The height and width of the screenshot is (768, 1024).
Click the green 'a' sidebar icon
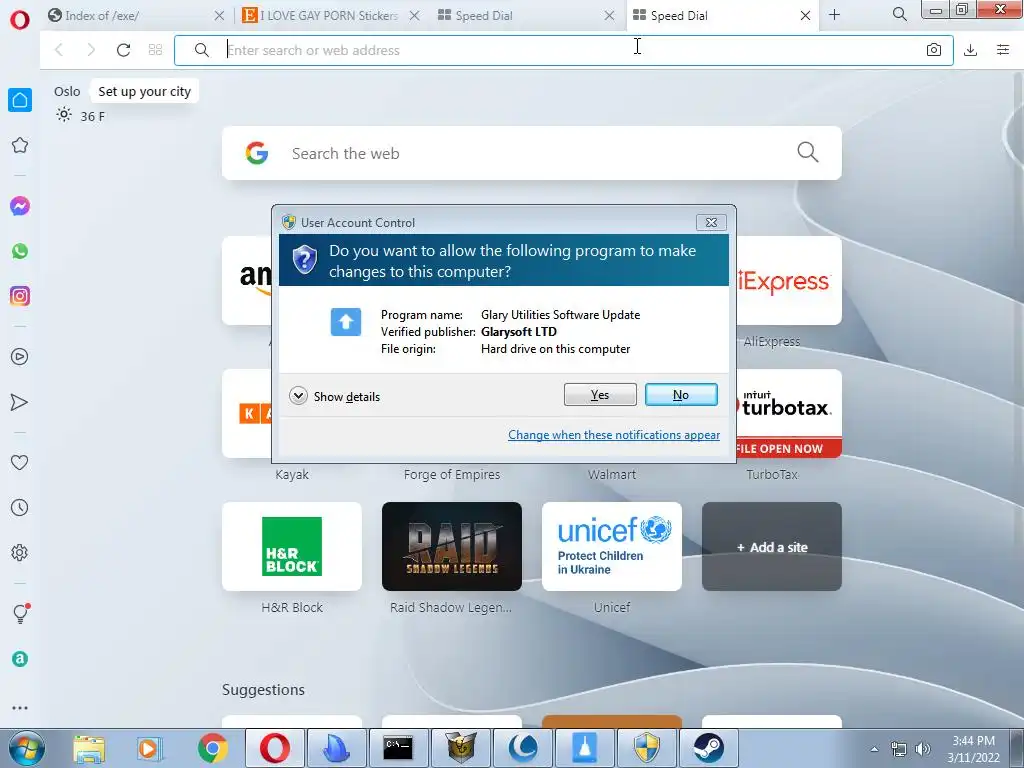pyautogui.click(x=20, y=659)
